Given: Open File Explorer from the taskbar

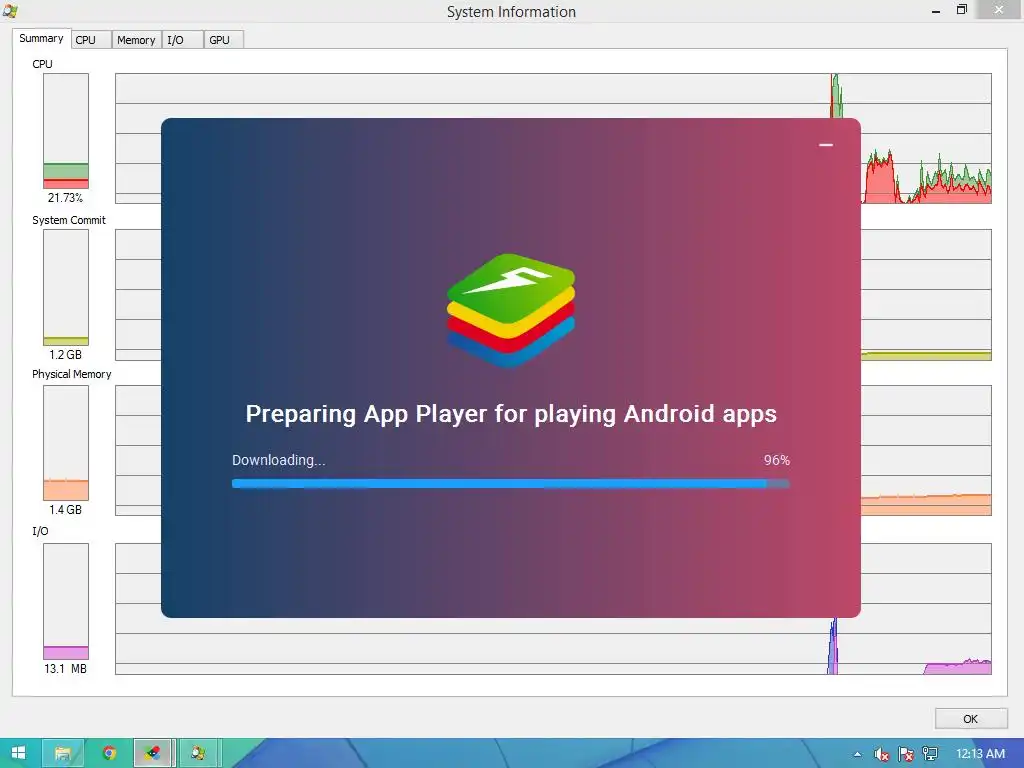Looking at the screenshot, I should pos(63,753).
